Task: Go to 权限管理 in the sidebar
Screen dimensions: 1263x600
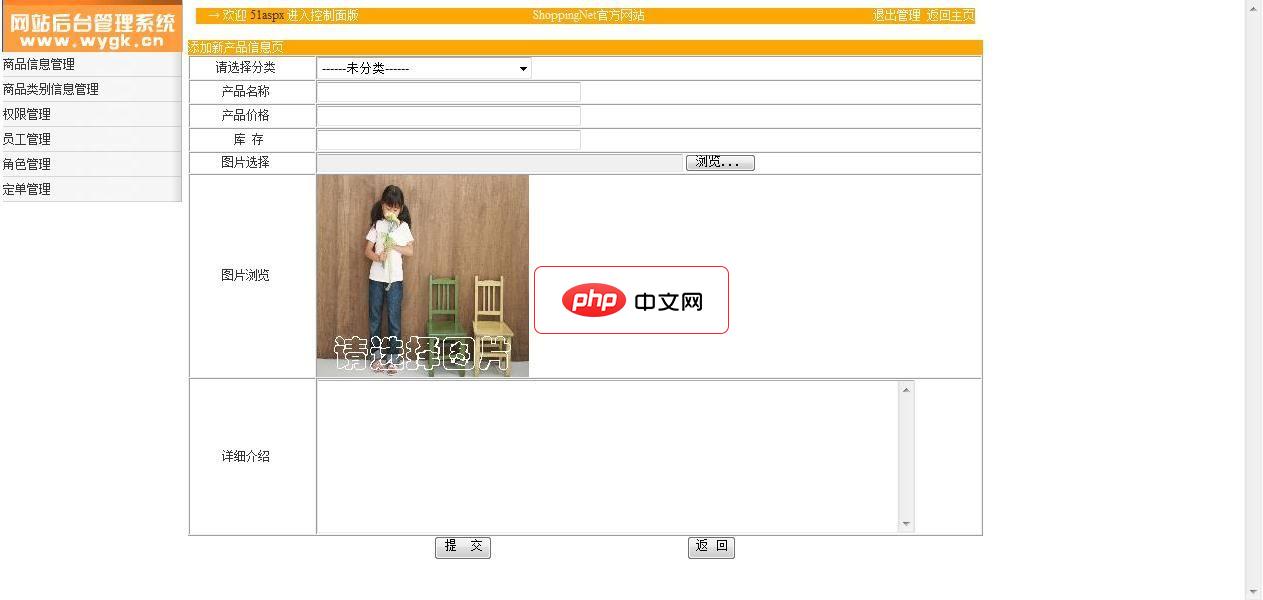Action: [27, 114]
